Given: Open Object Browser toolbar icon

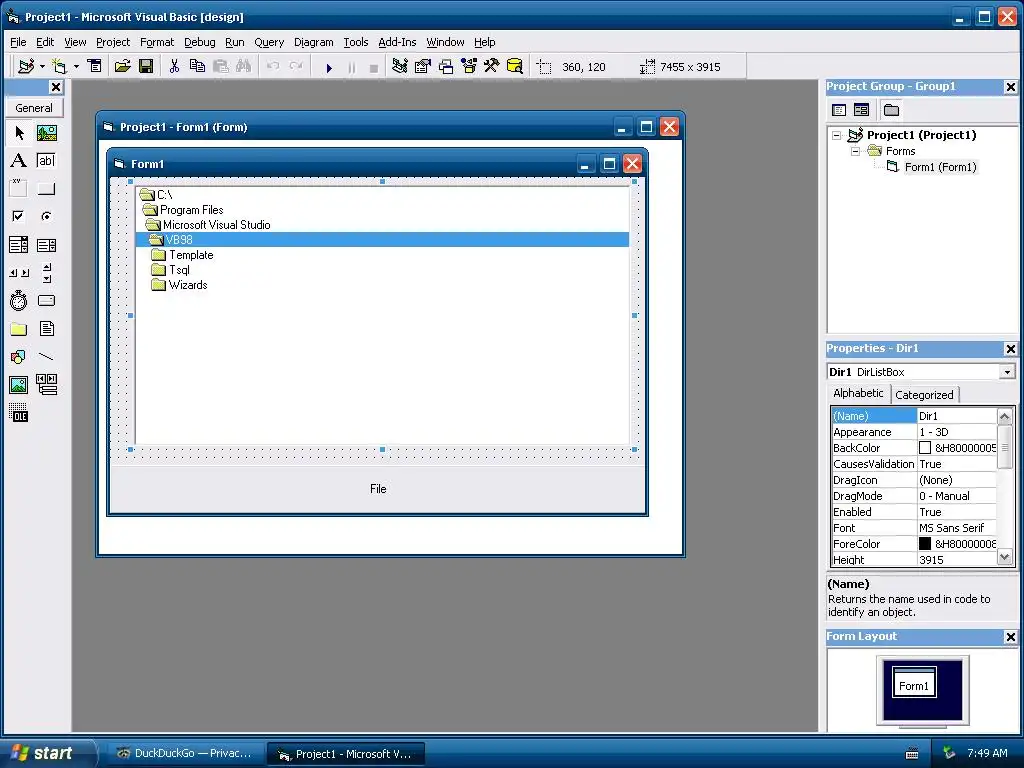Looking at the screenshot, I should [x=469, y=67].
